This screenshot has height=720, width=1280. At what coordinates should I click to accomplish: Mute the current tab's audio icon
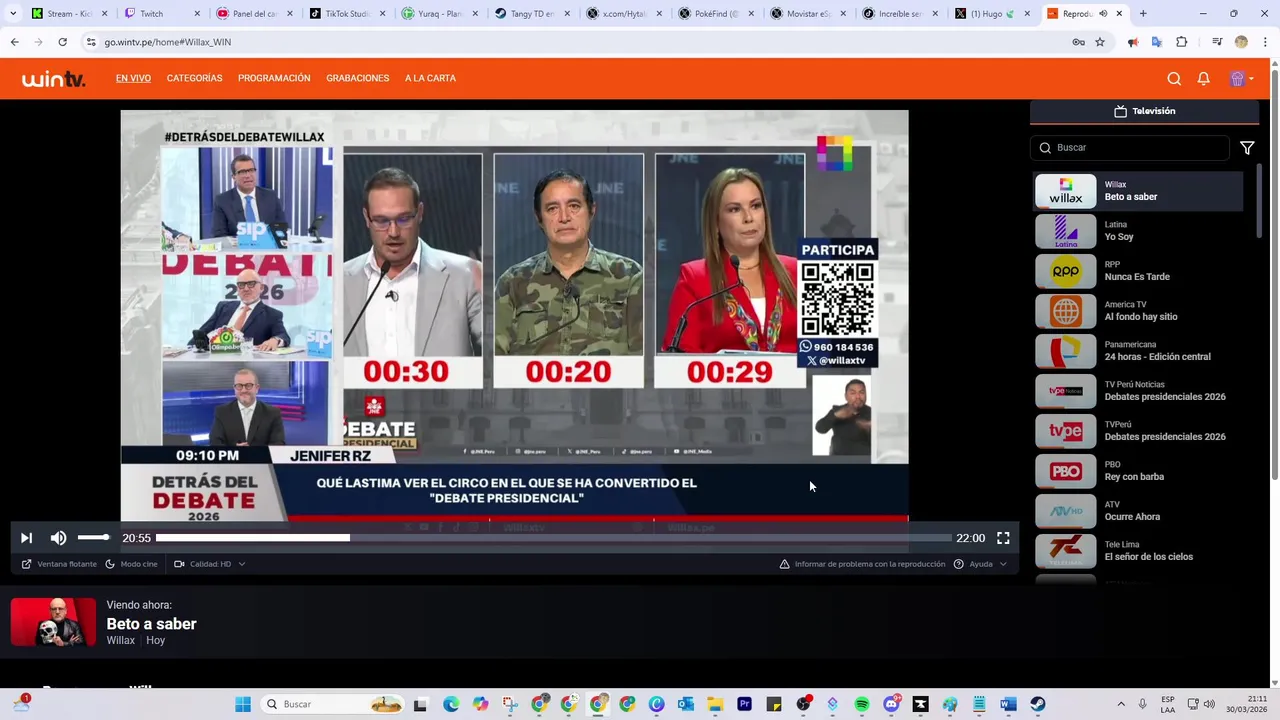[x=1103, y=14]
